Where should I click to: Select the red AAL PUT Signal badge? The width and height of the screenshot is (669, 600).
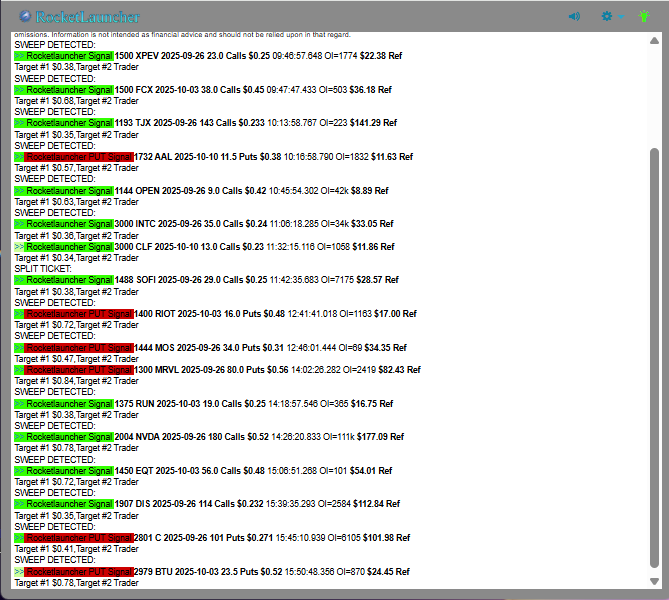coord(78,157)
